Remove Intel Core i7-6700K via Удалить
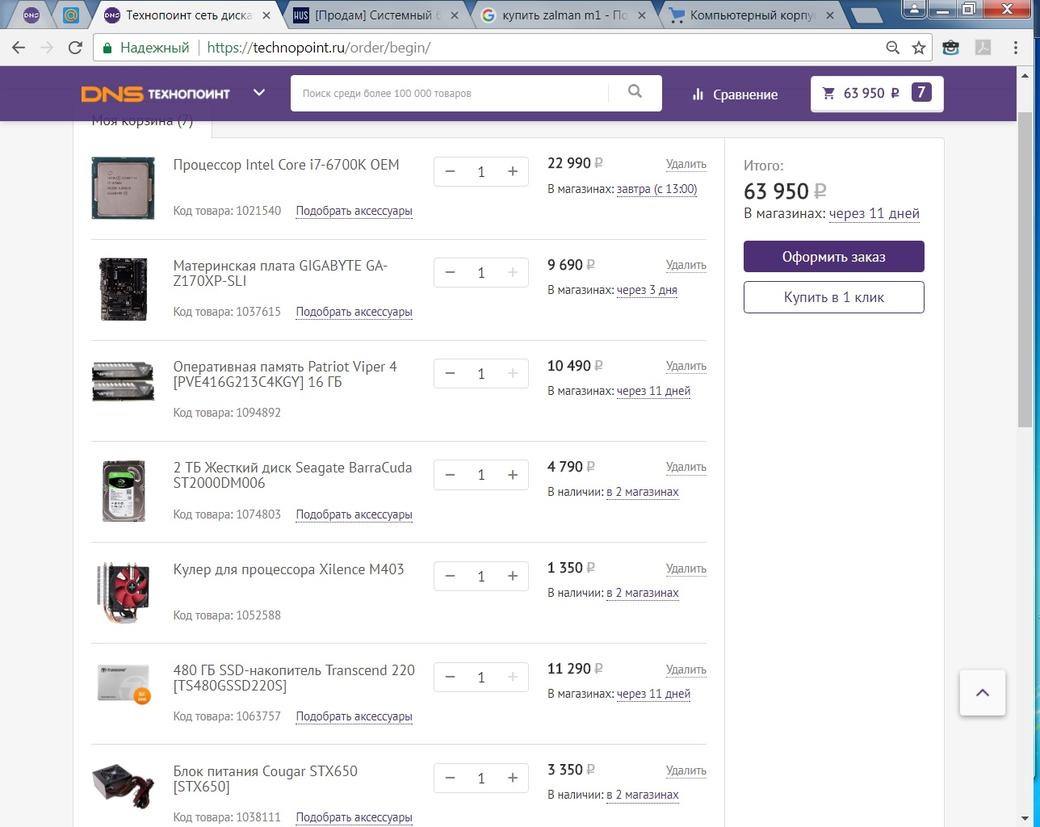Screen dimensions: 1040x827 [686, 164]
